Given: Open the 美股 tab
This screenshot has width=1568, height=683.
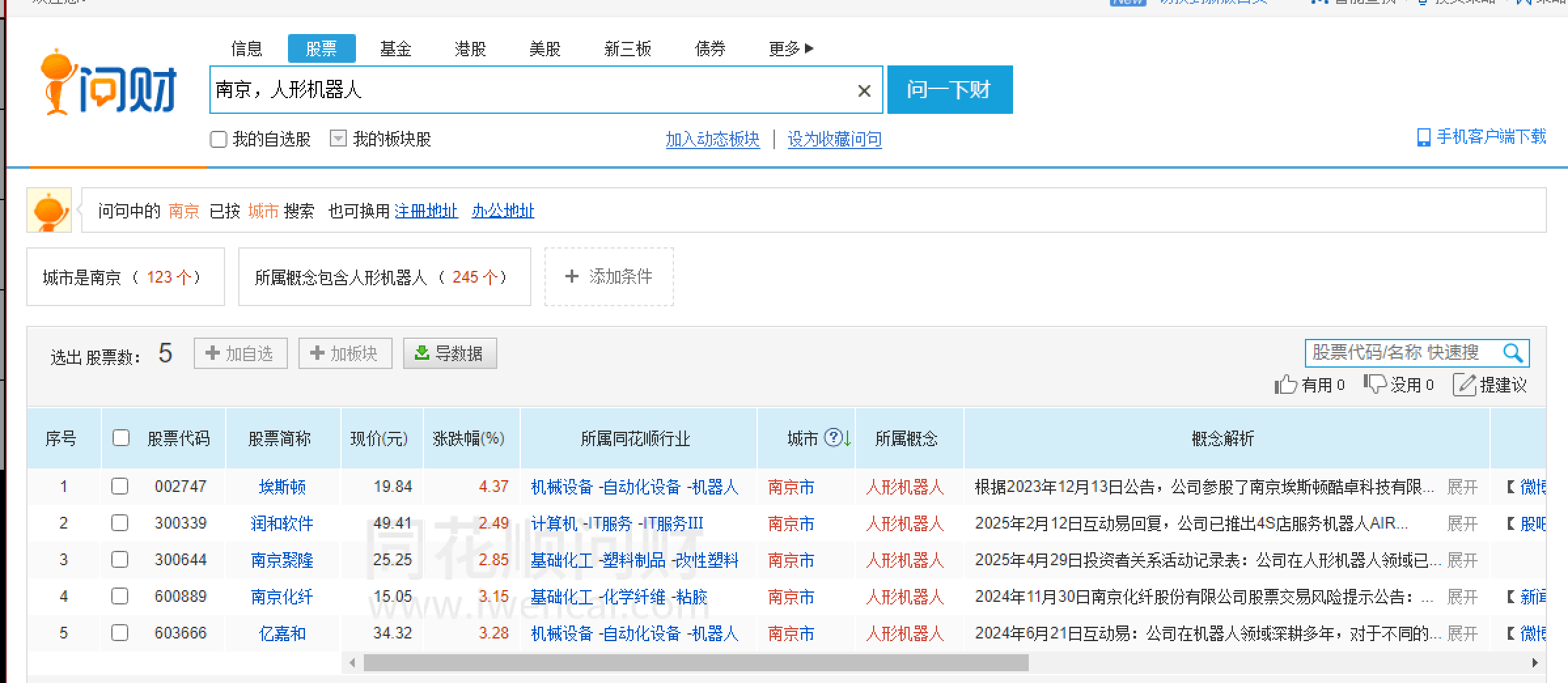Looking at the screenshot, I should 544,48.
